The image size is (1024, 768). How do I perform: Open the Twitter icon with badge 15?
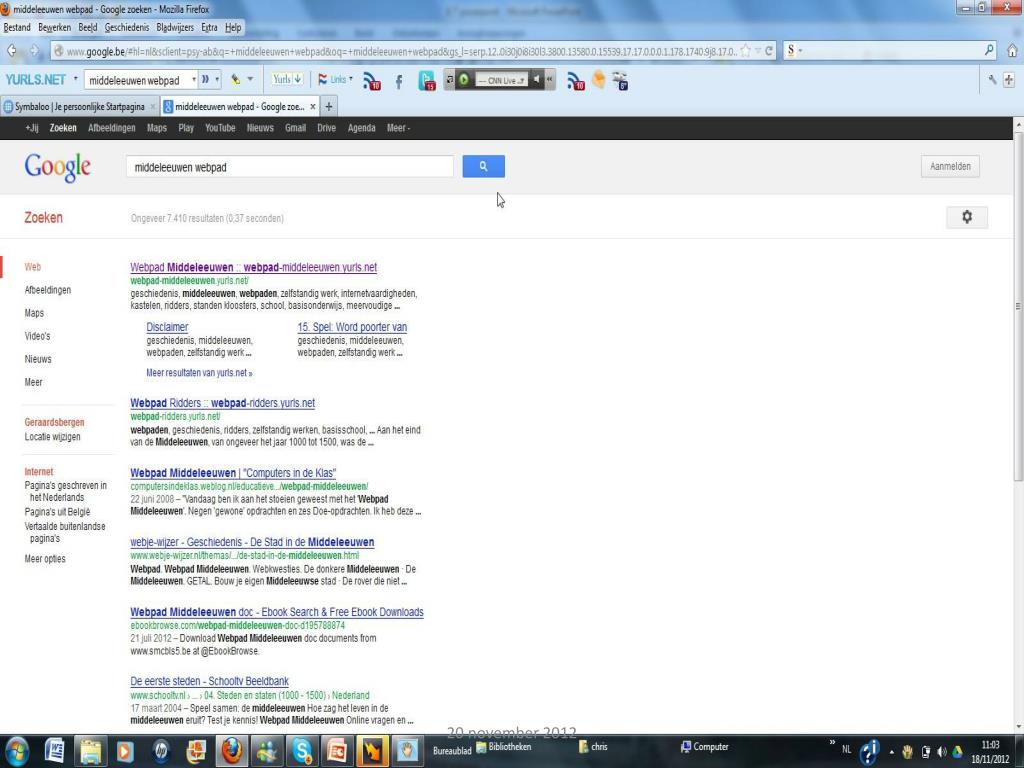tap(426, 80)
